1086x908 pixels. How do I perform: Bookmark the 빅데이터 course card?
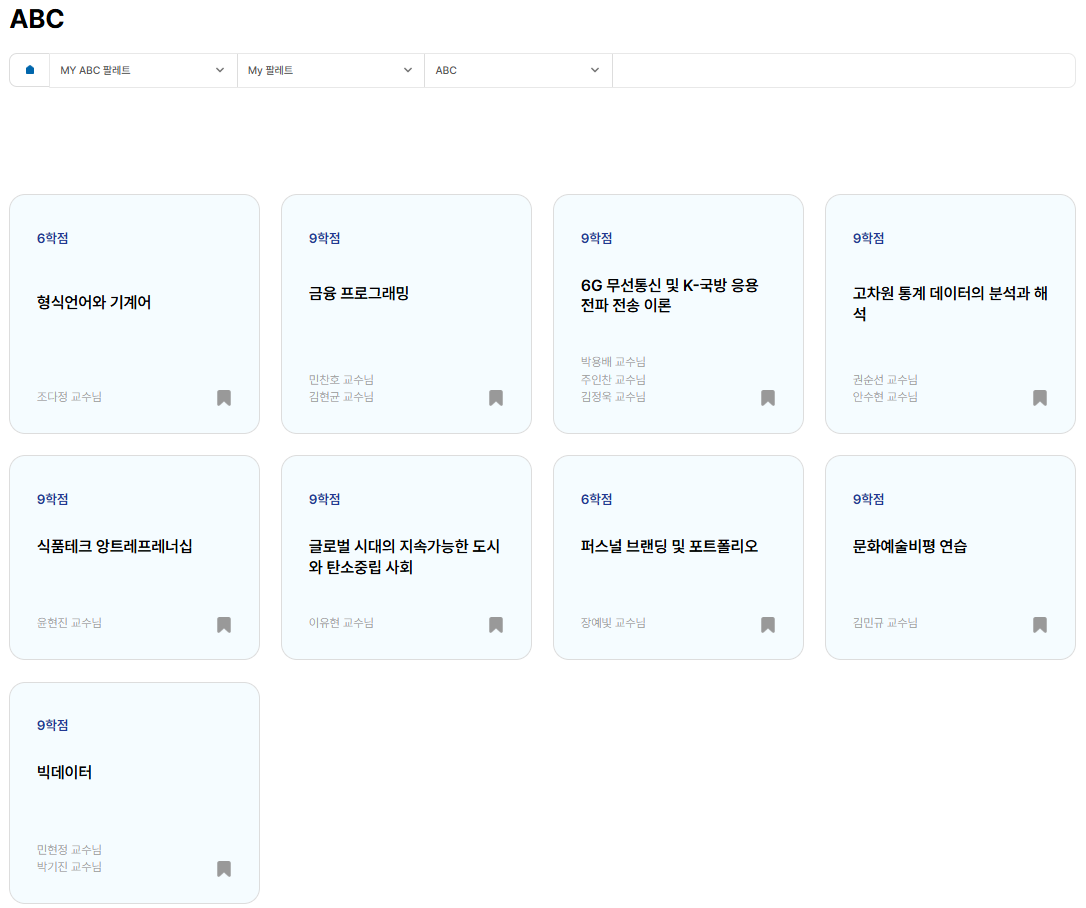pyautogui.click(x=224, y=869)
